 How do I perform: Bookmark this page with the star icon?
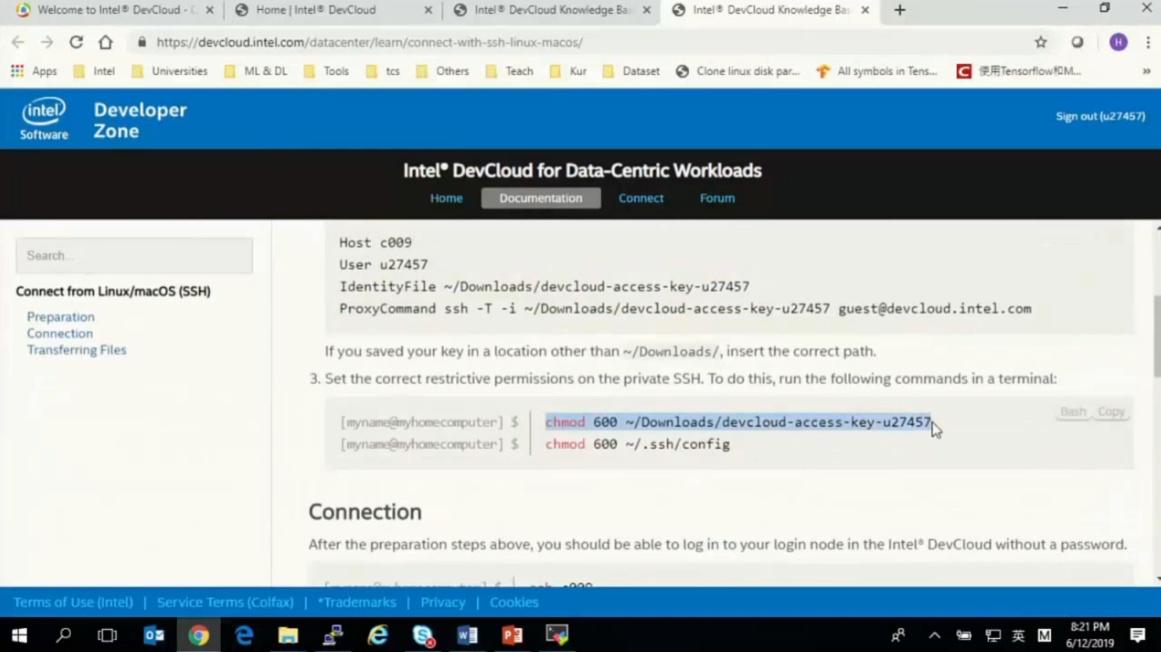(x=1040, y=42)
